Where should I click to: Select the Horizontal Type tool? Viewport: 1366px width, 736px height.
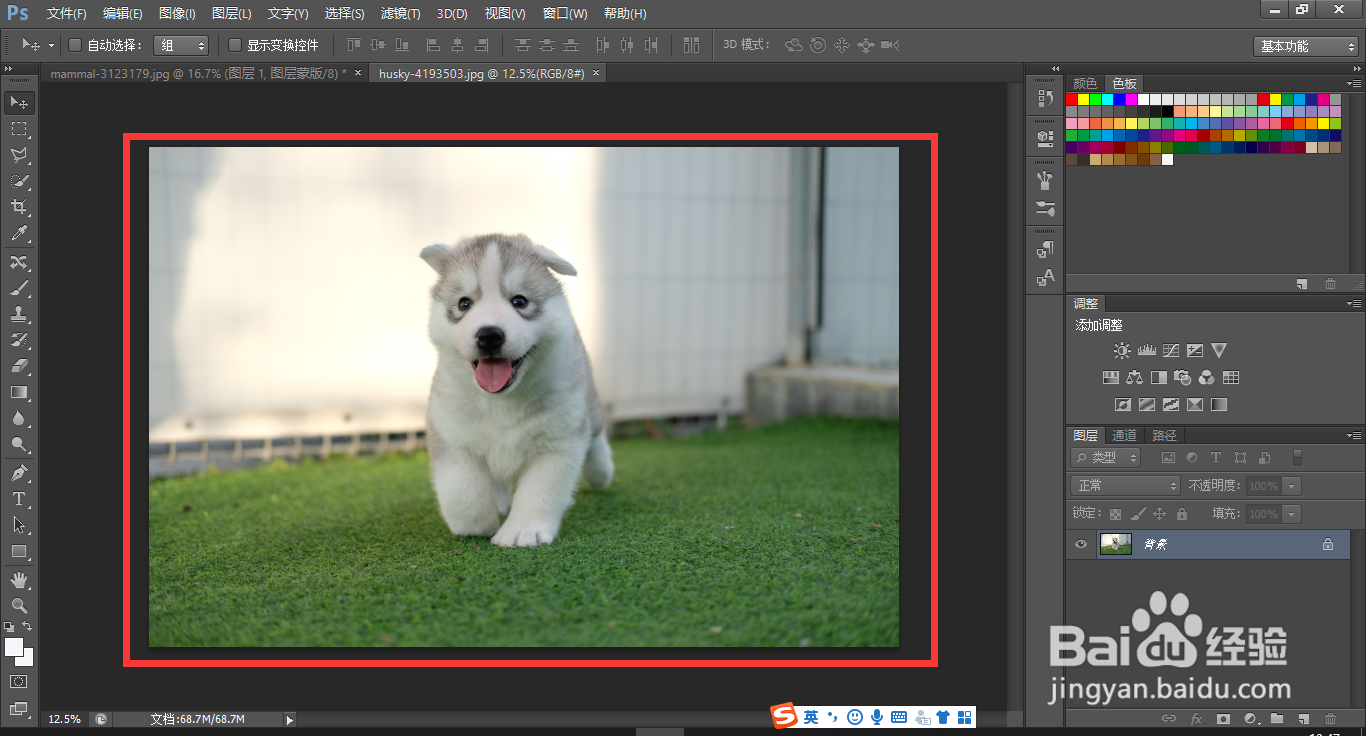tap(18, 499)
